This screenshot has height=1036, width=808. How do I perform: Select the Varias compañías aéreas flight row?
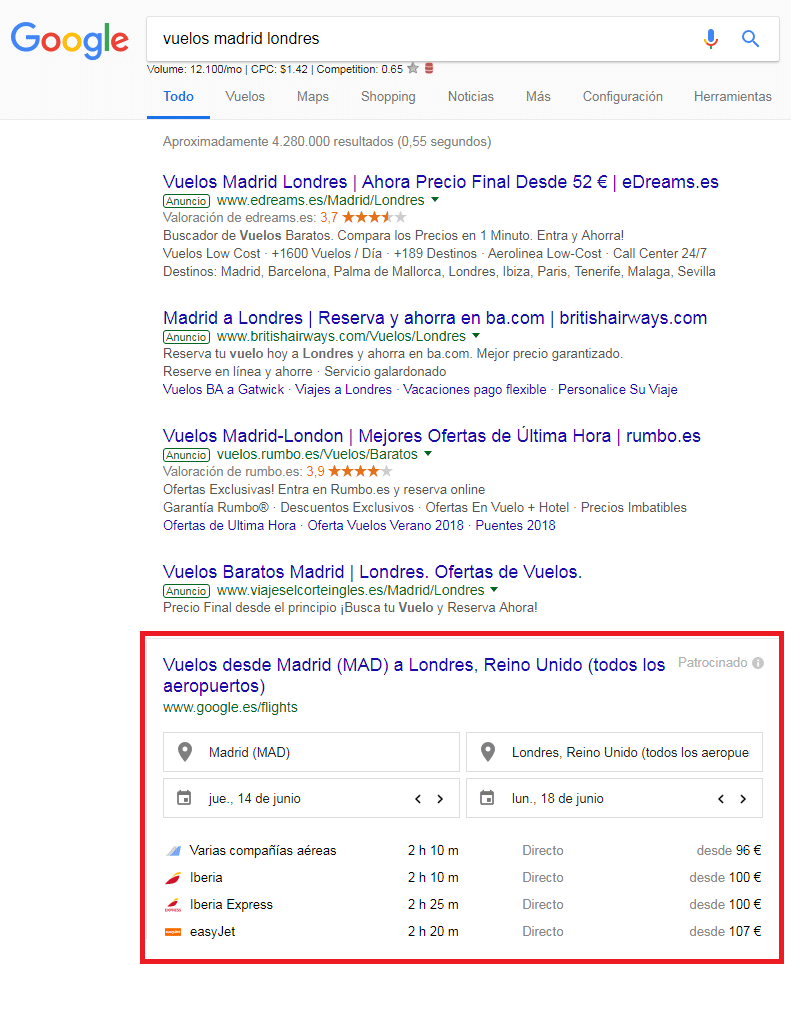click(x=462, y=851)
